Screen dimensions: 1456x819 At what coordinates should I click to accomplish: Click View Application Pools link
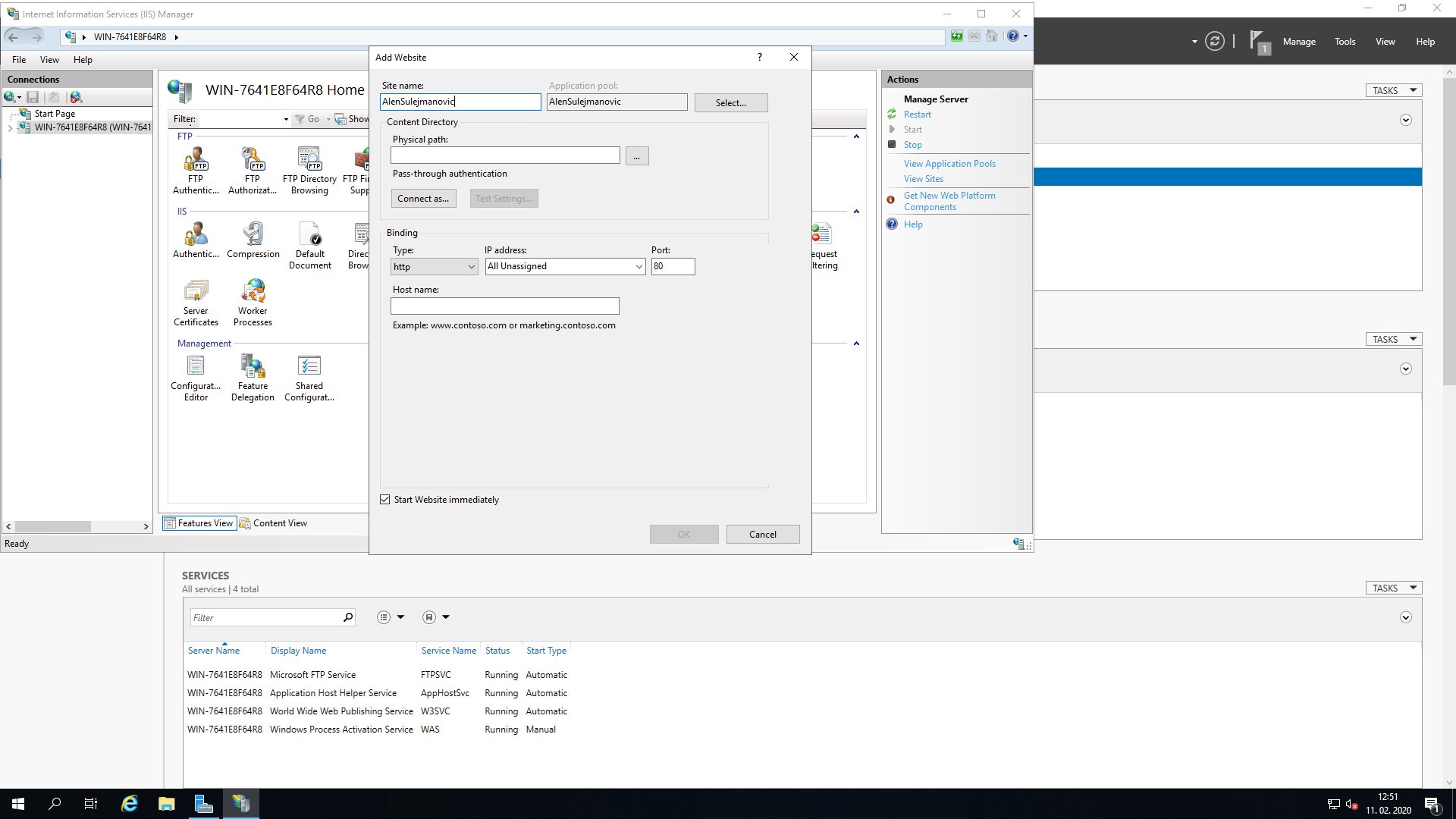tap(949, 164)
